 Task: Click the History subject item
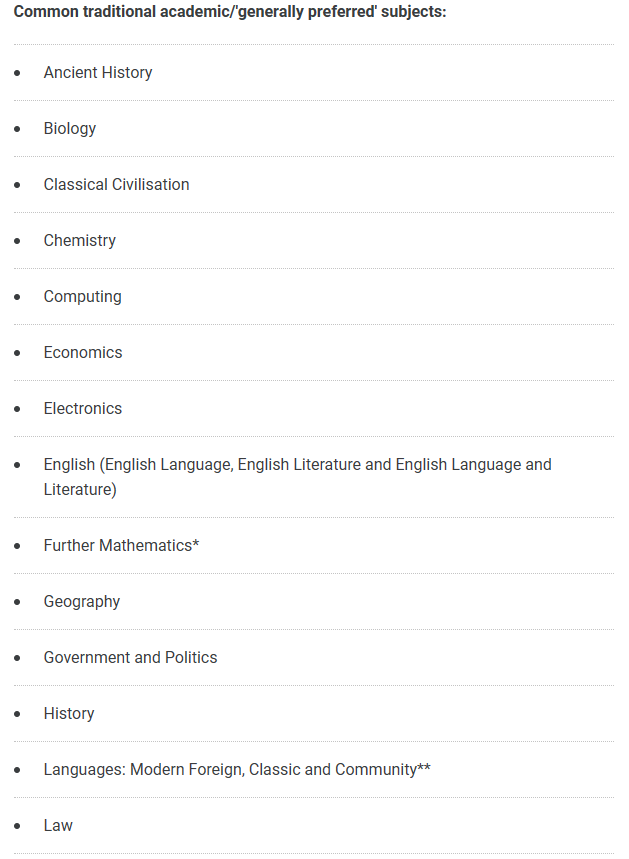point(69,713)
